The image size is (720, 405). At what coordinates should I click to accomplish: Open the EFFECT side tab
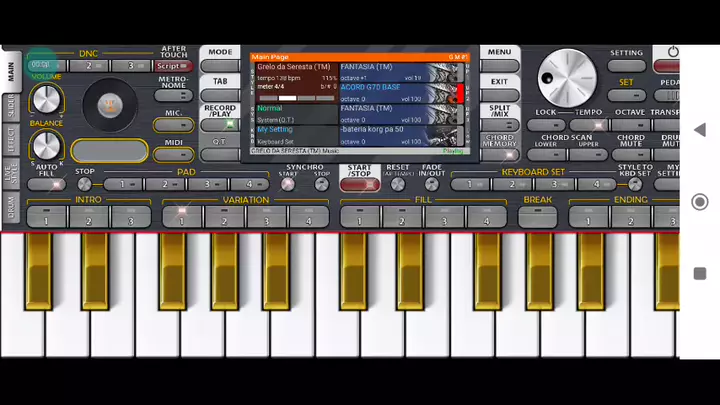coord(11,137)
